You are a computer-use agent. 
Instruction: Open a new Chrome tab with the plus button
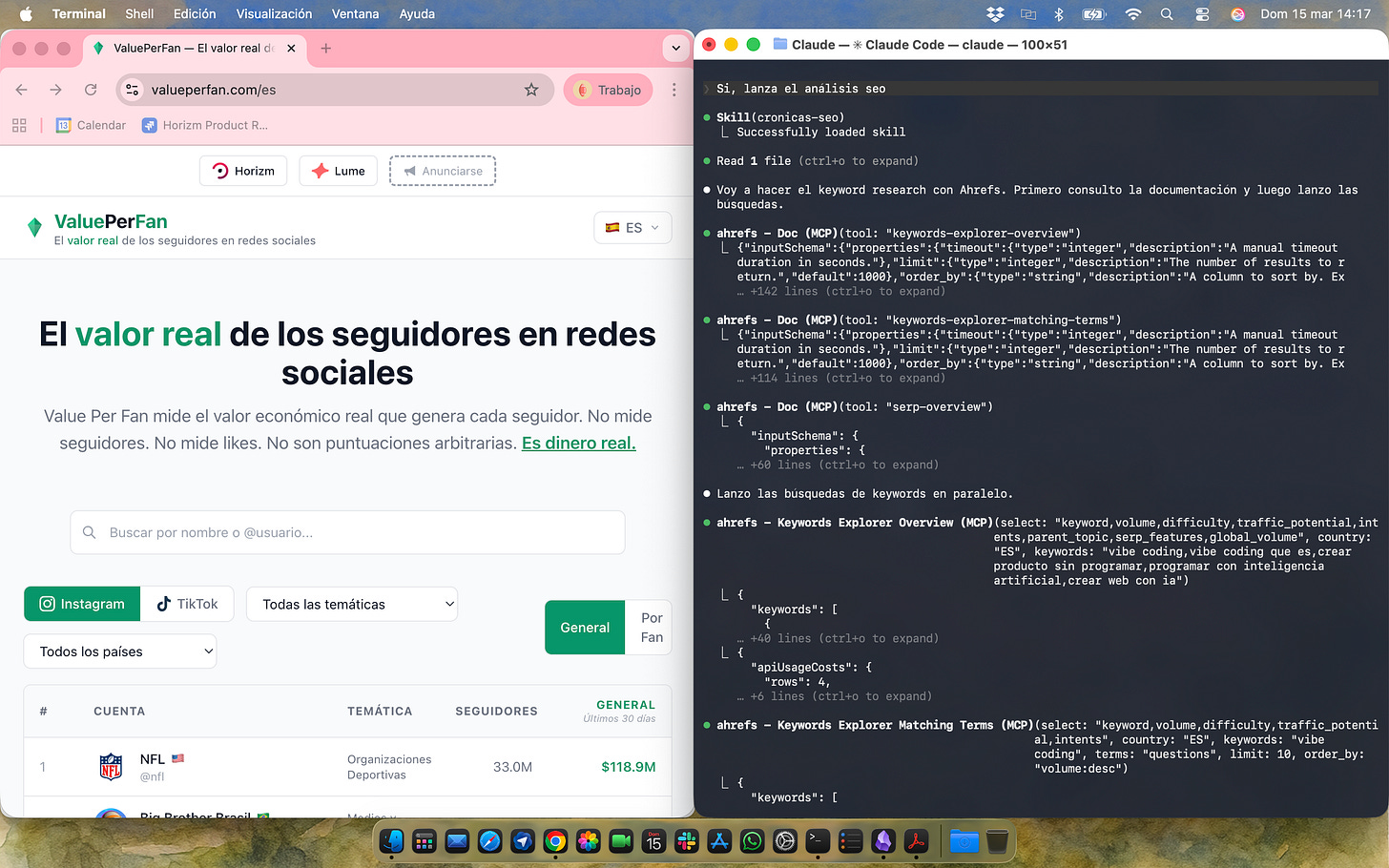click(x=326, y=48)
